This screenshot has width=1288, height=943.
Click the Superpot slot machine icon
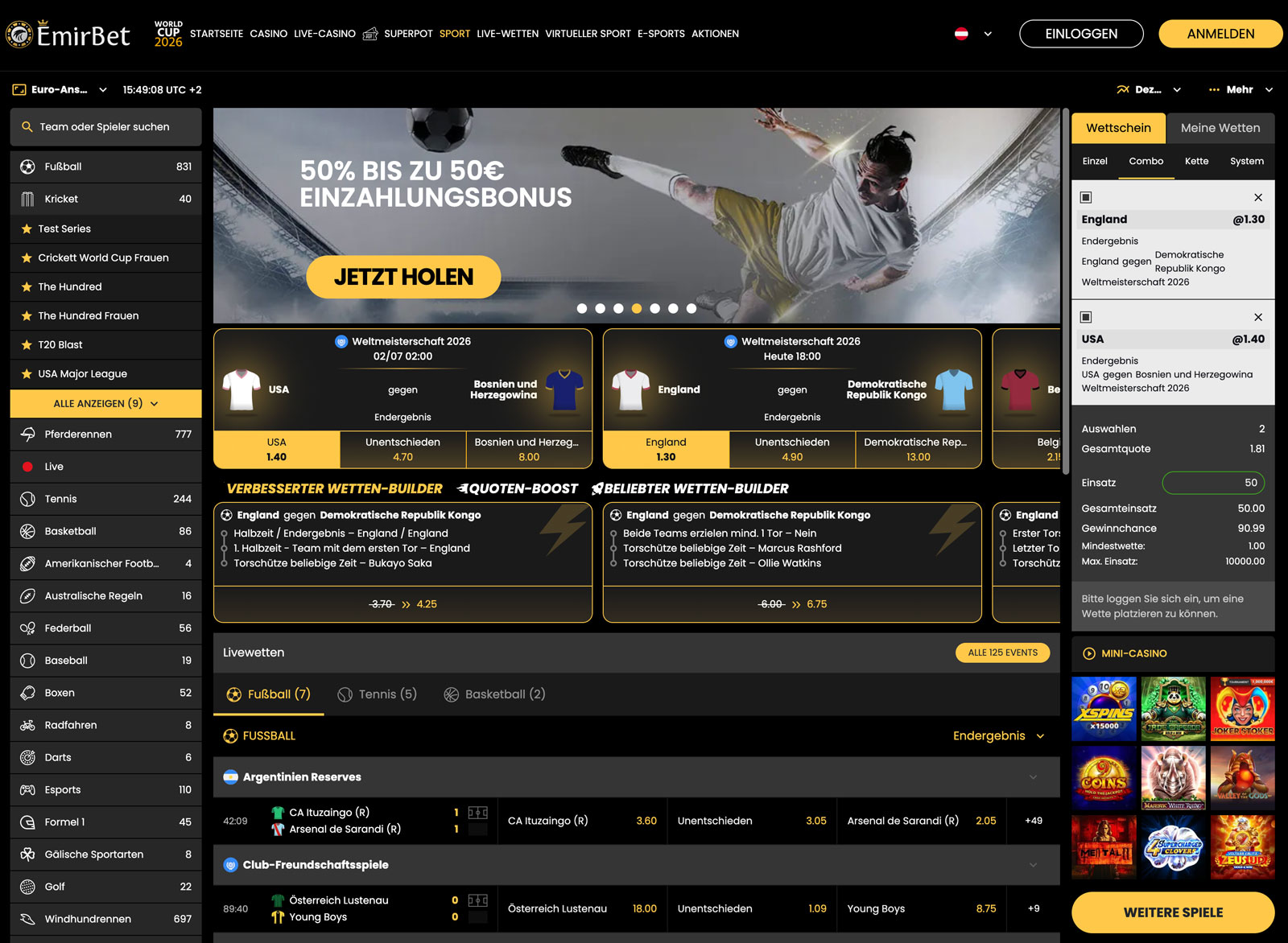[370, 34]
